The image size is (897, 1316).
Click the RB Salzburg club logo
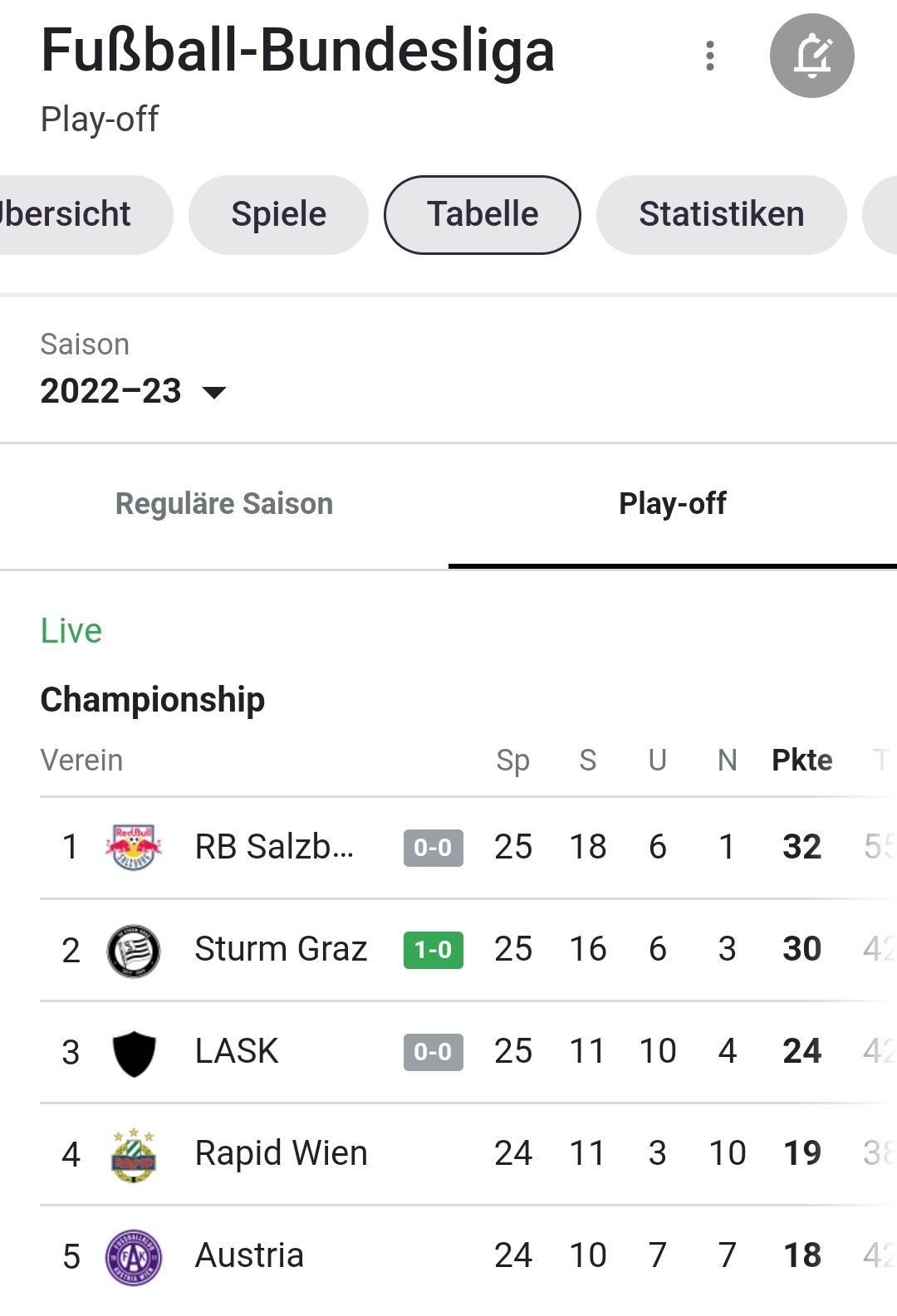(134, 847)
